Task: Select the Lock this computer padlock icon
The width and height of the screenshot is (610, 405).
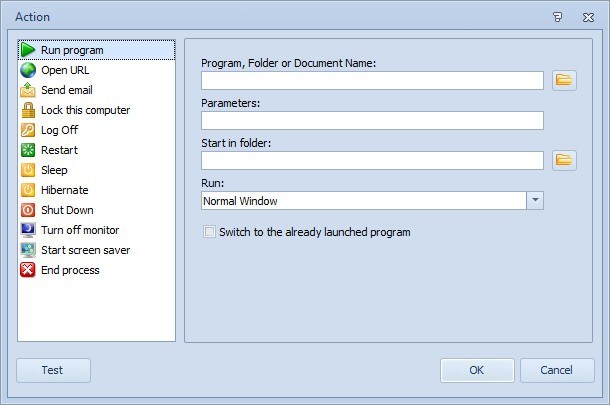Action: coord(28,110)
